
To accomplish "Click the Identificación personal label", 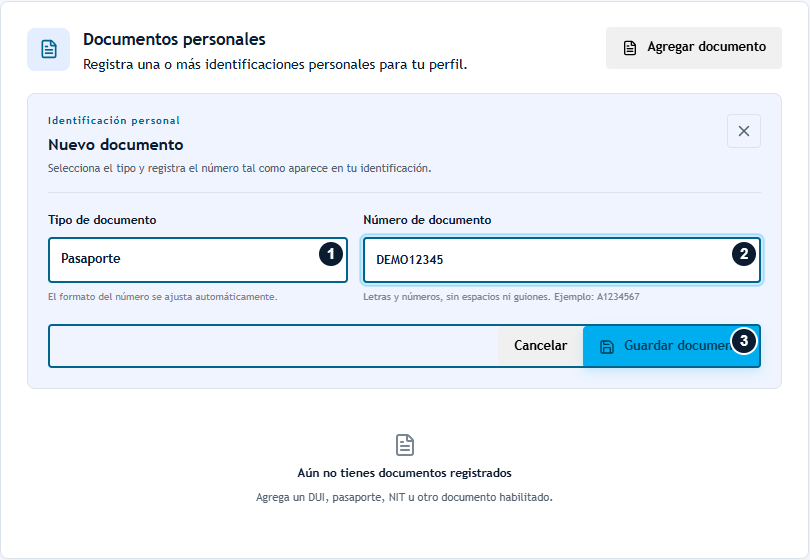I will (114, 120).
